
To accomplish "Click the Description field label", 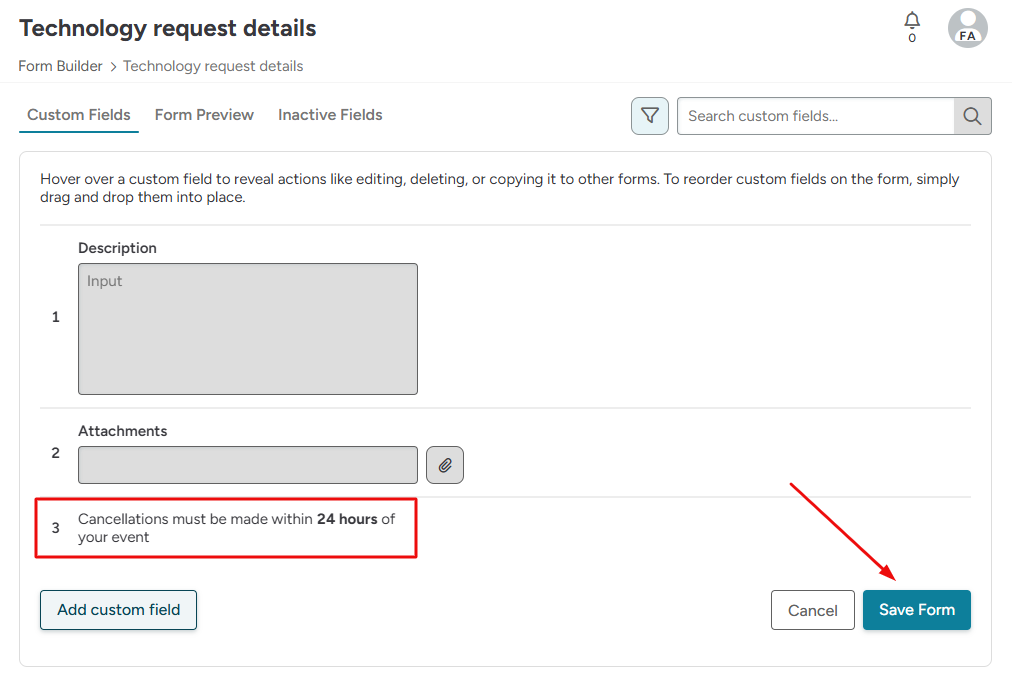I will pyautogui.click(x=117, y=248).
